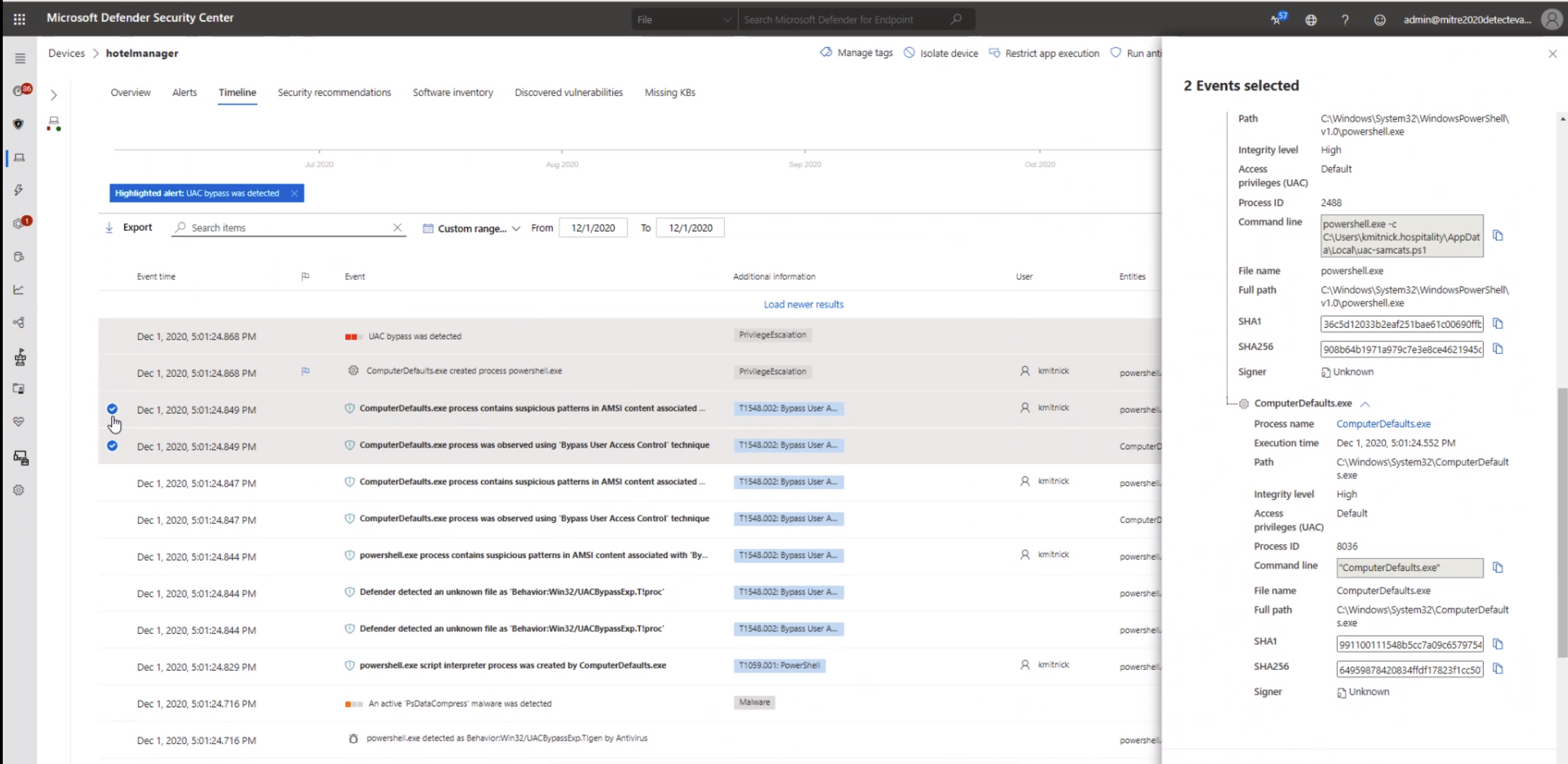Click the globe language icon
Screen dimensions: 1568x764
point(1311,20)
